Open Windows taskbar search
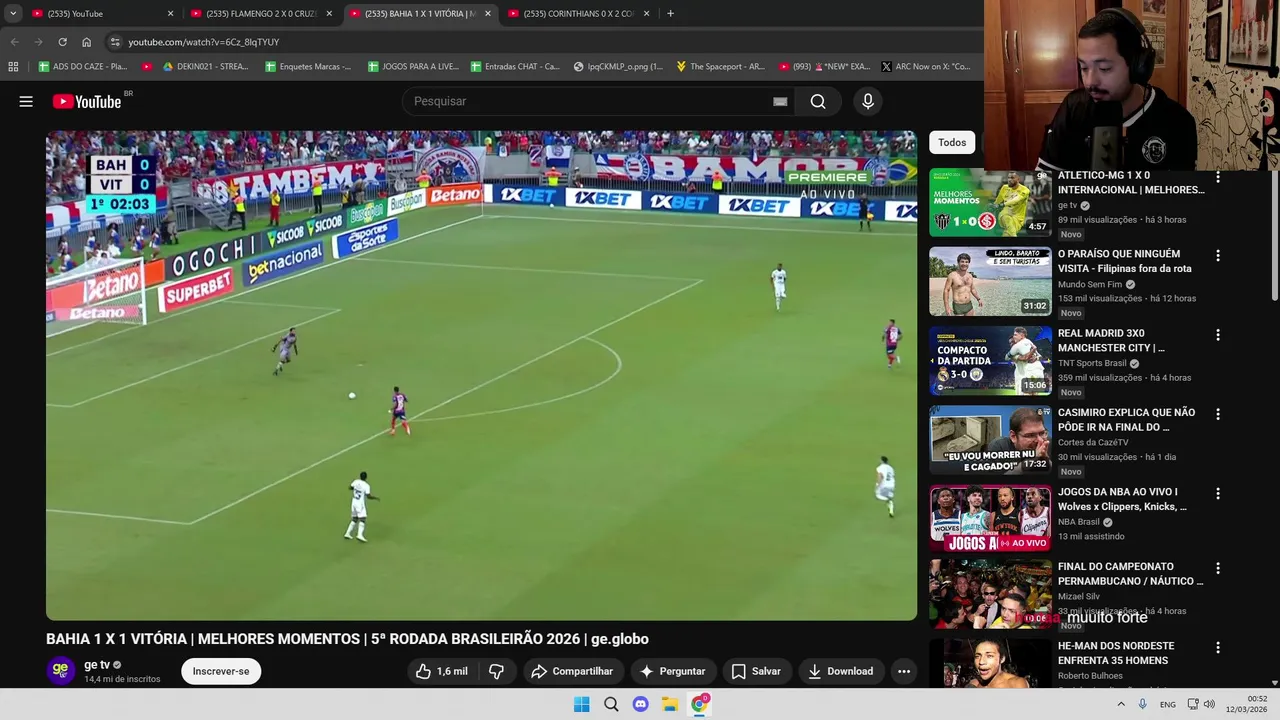 point(611,704)
